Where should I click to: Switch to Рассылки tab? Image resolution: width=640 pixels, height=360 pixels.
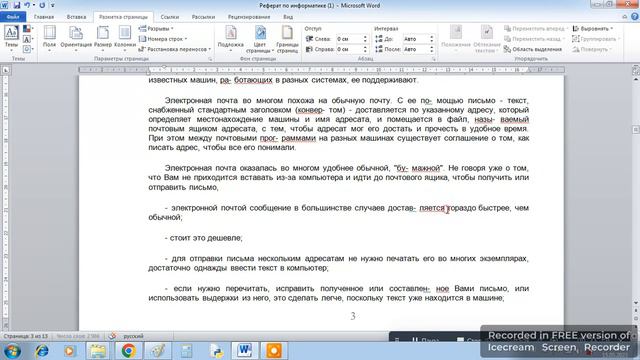[203, 17]
